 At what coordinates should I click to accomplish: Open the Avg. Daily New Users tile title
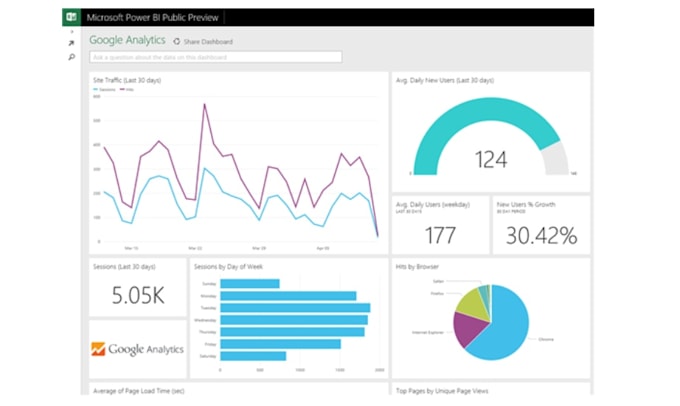pos(445,80)
